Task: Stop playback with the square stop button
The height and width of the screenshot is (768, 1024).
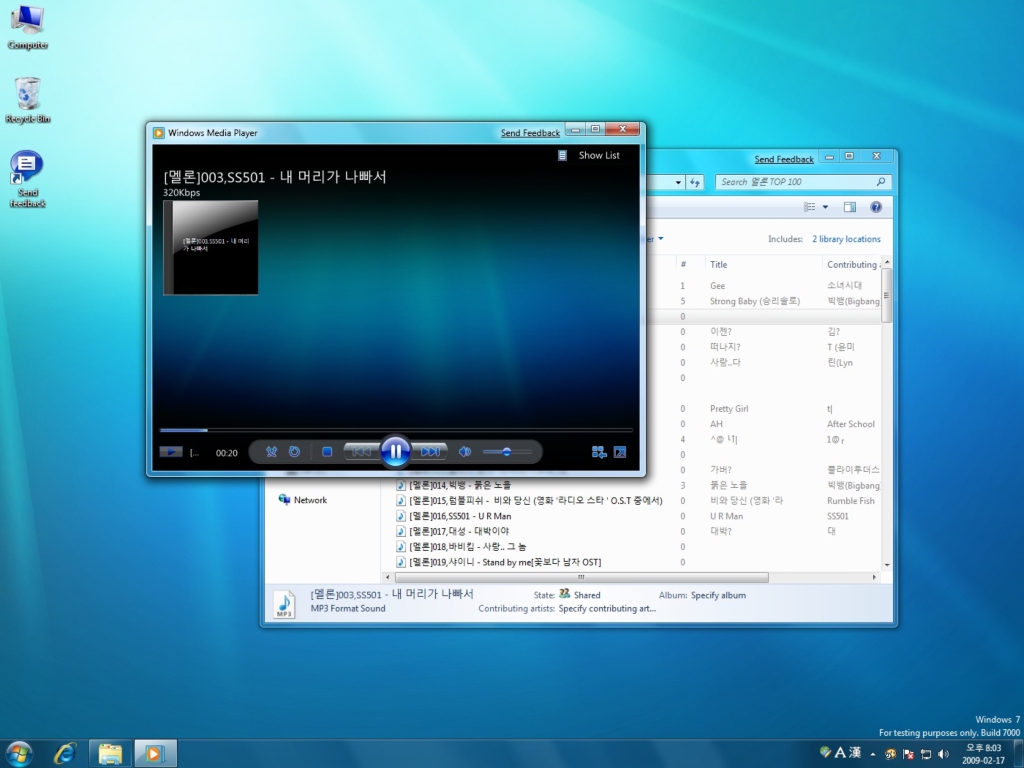Action: pos(327,451)
